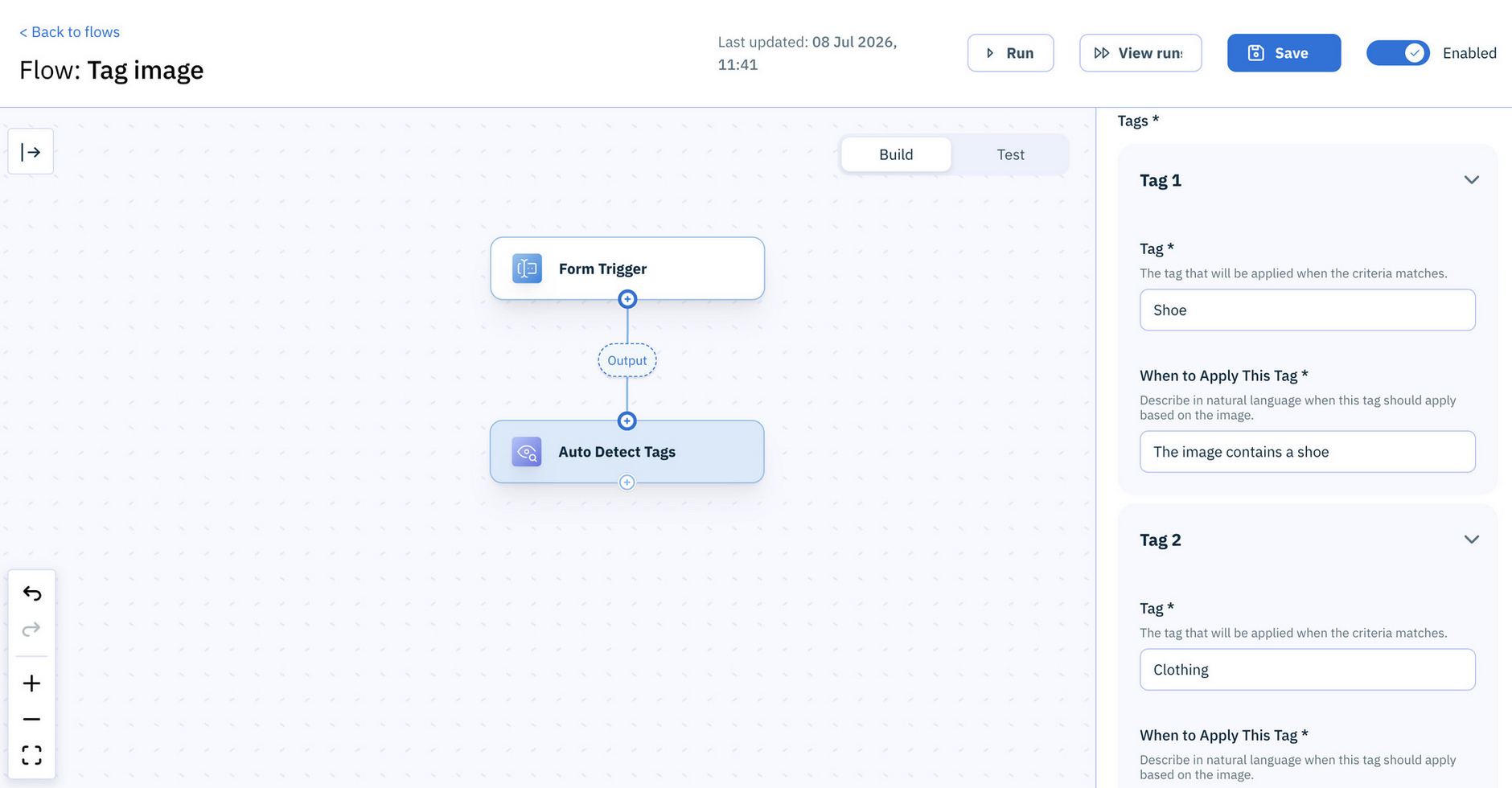Go back to flows link
The height and width of the screenshot is (788, 1512).
click(x=70, y=32)
